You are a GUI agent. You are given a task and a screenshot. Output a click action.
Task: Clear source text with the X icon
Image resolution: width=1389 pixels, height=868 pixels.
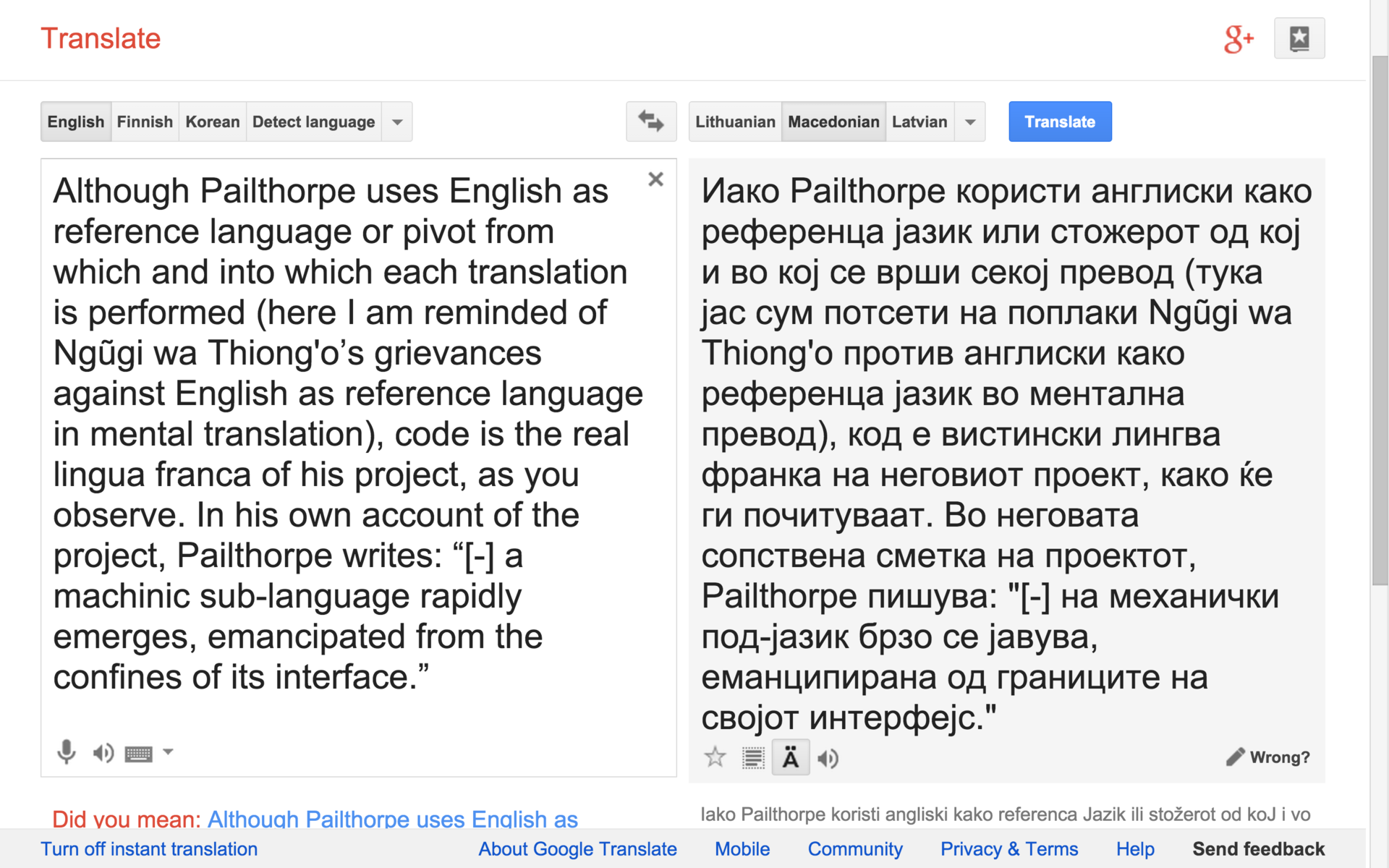(x=655, y=179)
